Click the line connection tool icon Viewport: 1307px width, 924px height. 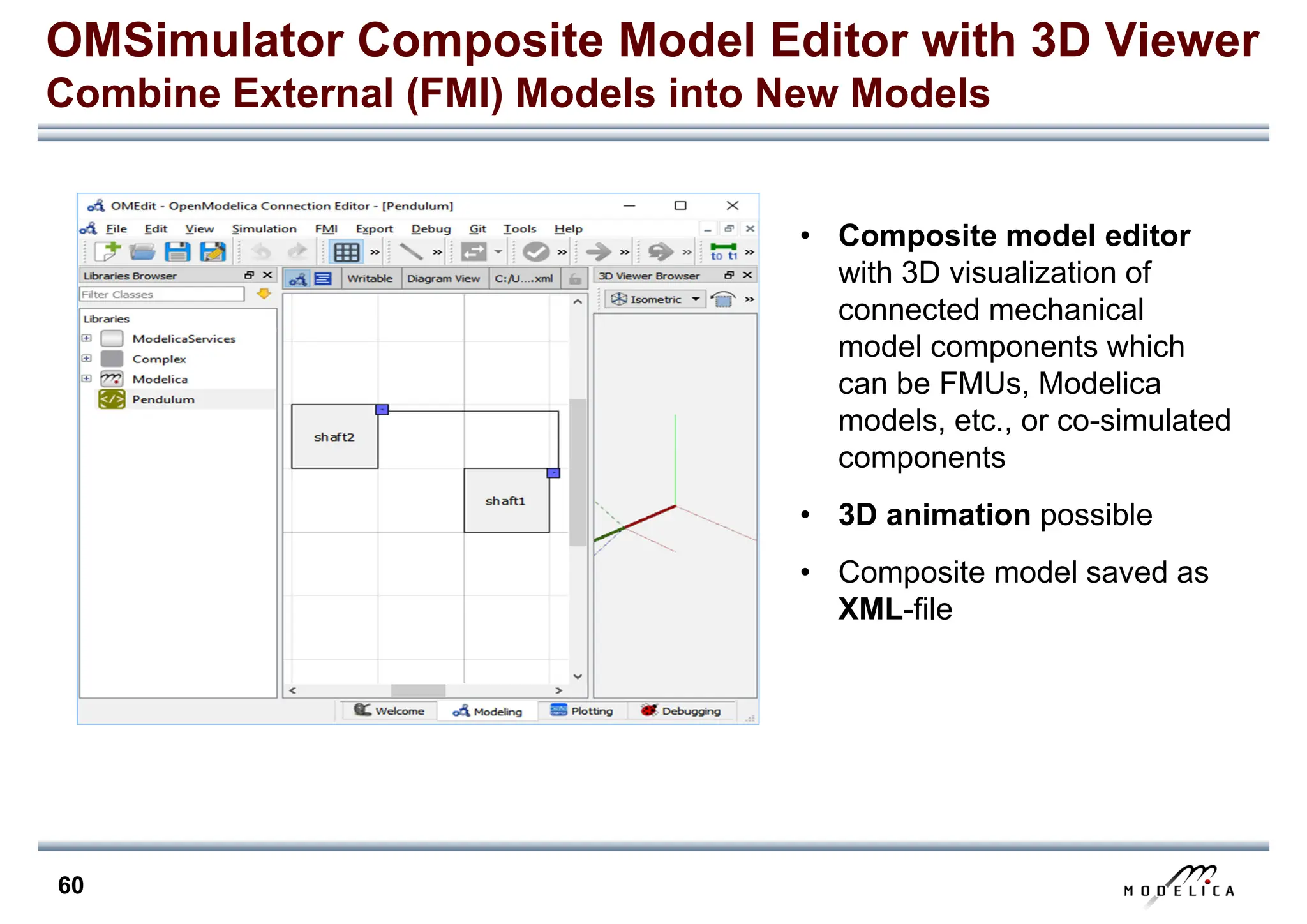(411, 252)
